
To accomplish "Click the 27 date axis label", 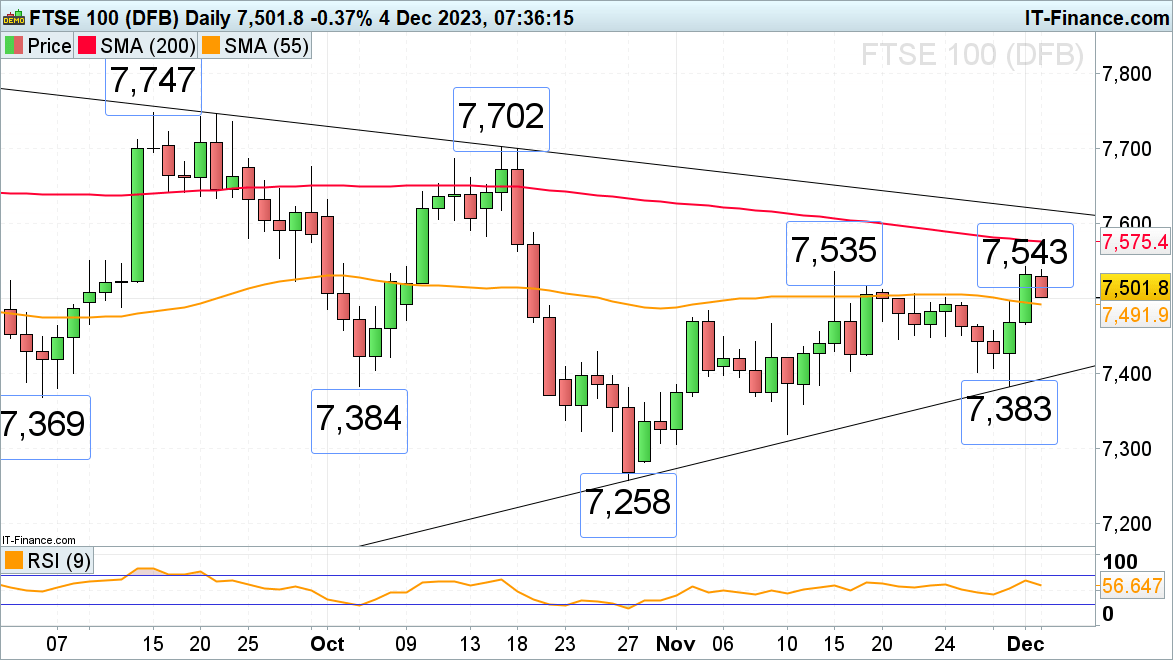I will click(628, 644).
